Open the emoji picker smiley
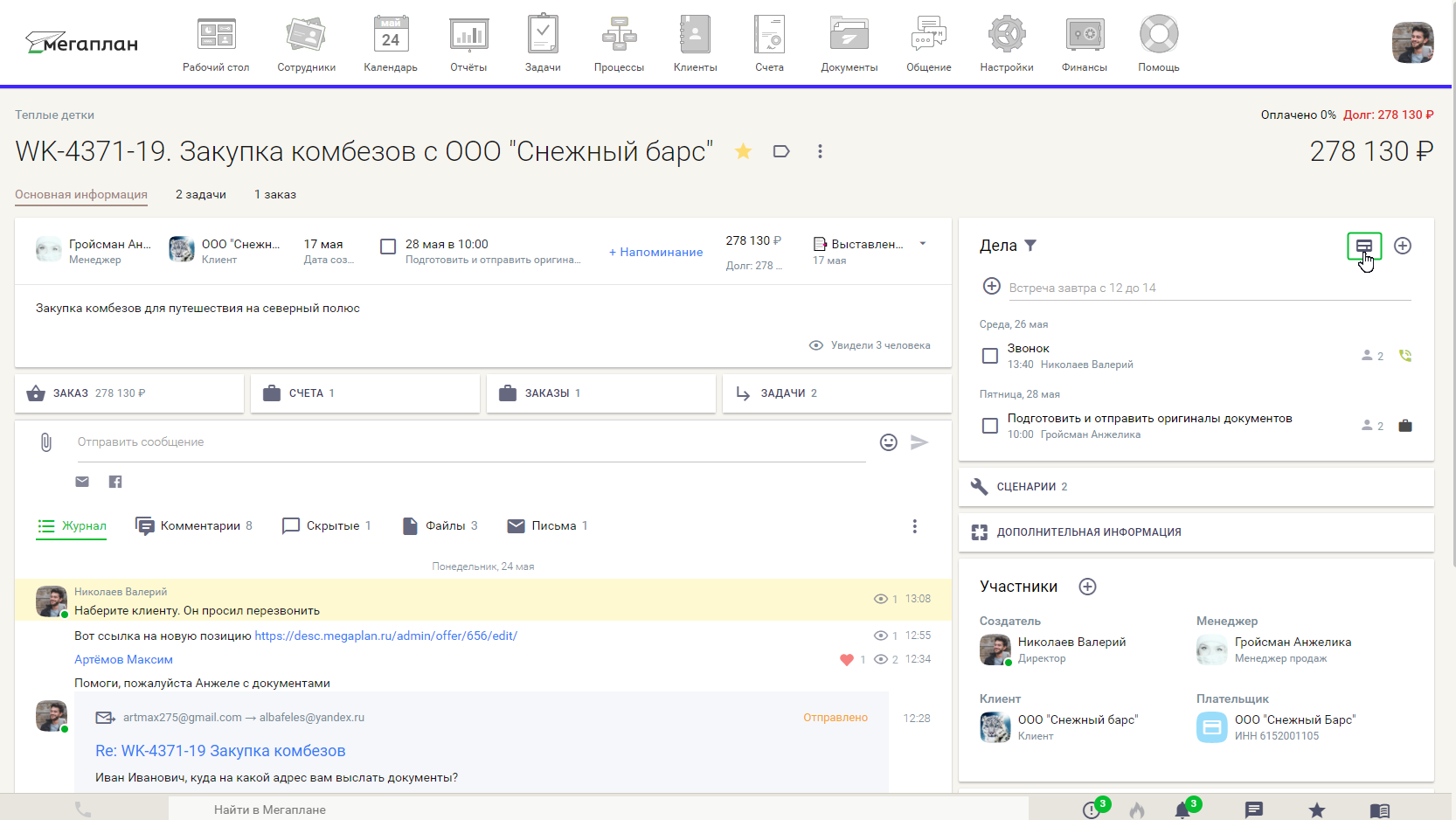The width and height of the screenshot is (1456, 820). [889, 442]
